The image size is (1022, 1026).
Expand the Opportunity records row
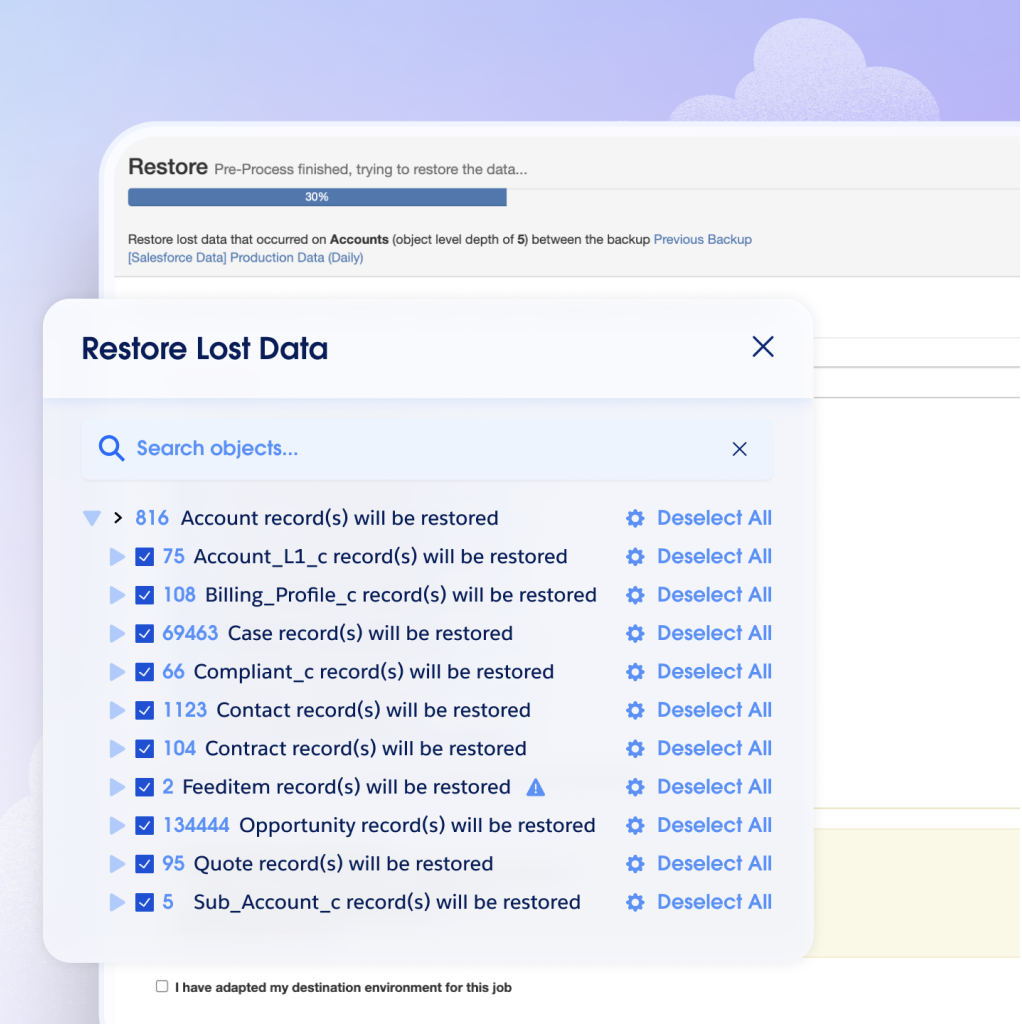click(117, 826)
